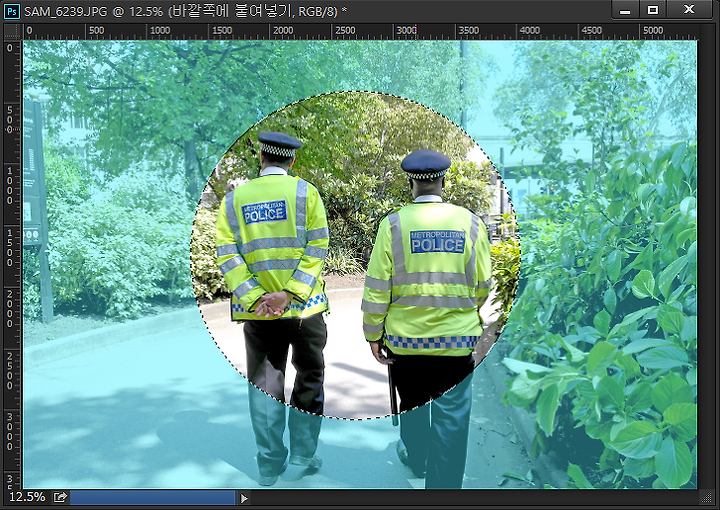Maximize the SAM_6239.JPG document window
Image resolution: width=720 pixels, height=510 pixels.
[x=652, y=10]
